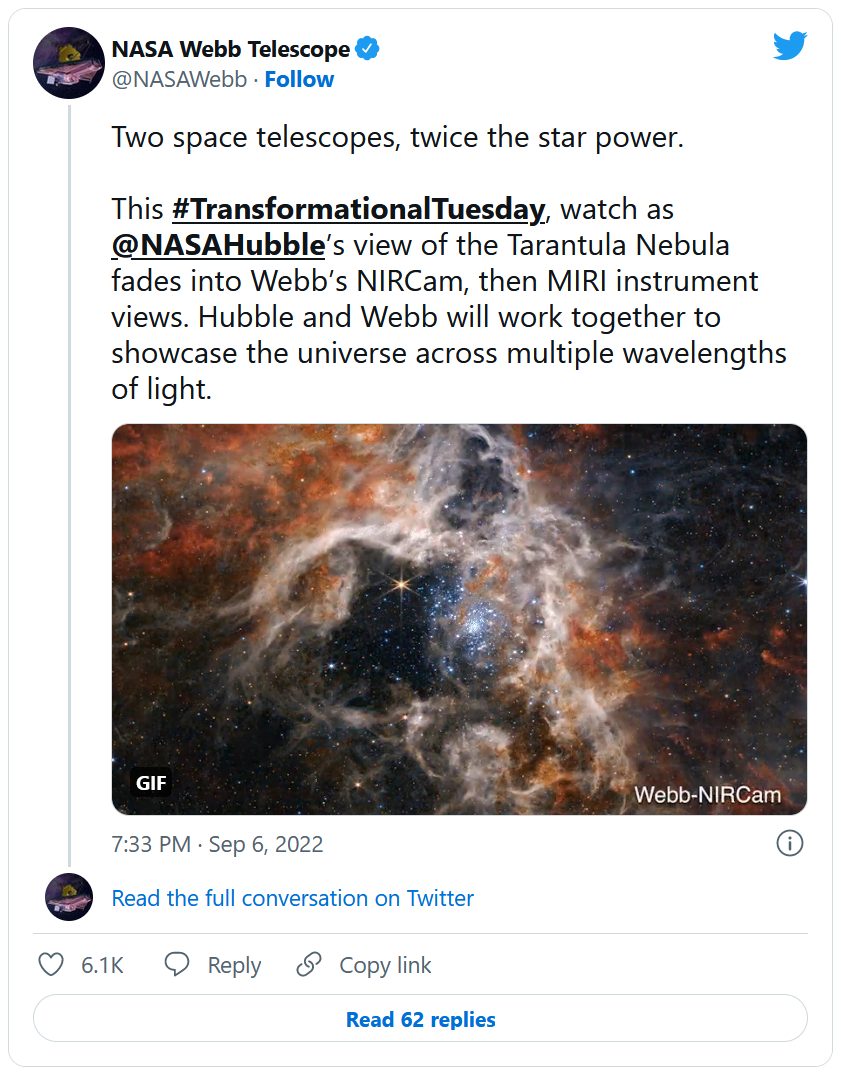Click the blue verified checkmark badge

[368, 49]
